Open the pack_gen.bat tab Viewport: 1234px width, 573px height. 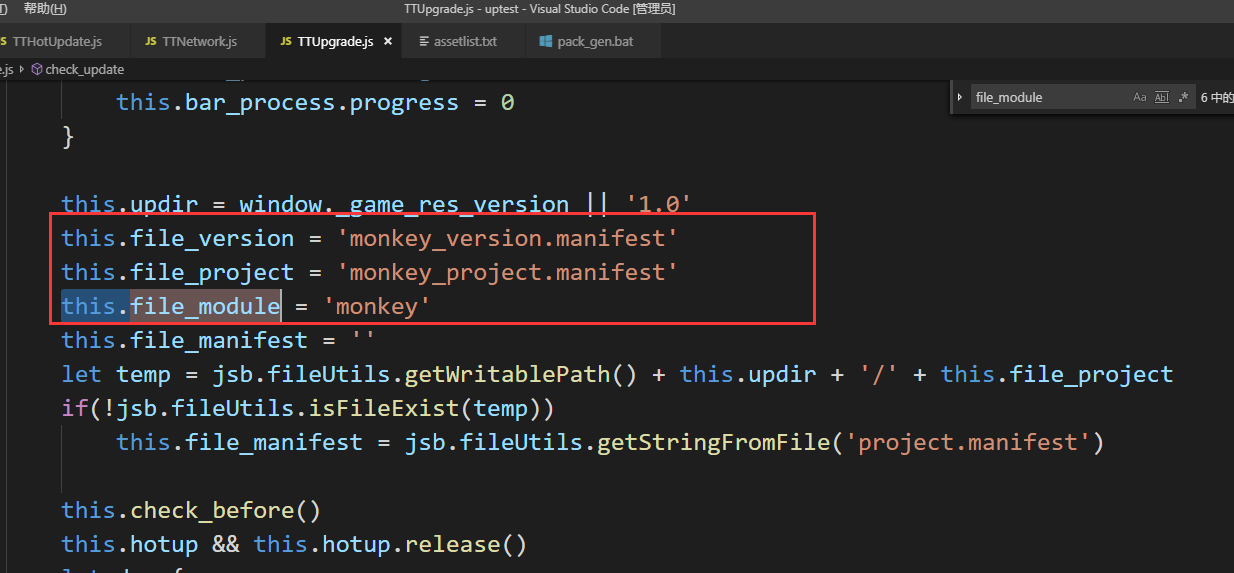[x=595, y=42]
